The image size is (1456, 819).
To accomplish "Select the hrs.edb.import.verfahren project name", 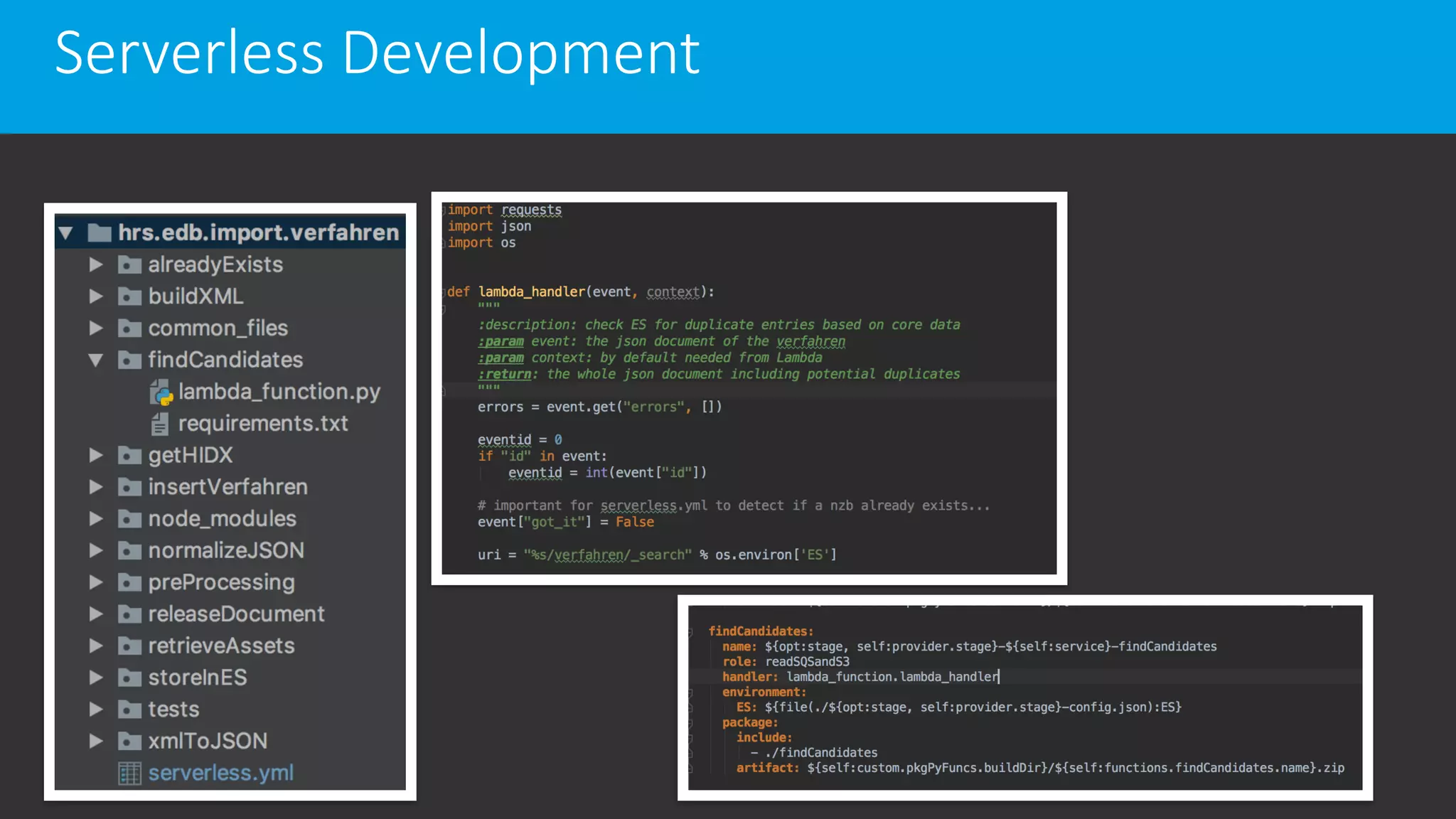I will [x=259, y=232].
